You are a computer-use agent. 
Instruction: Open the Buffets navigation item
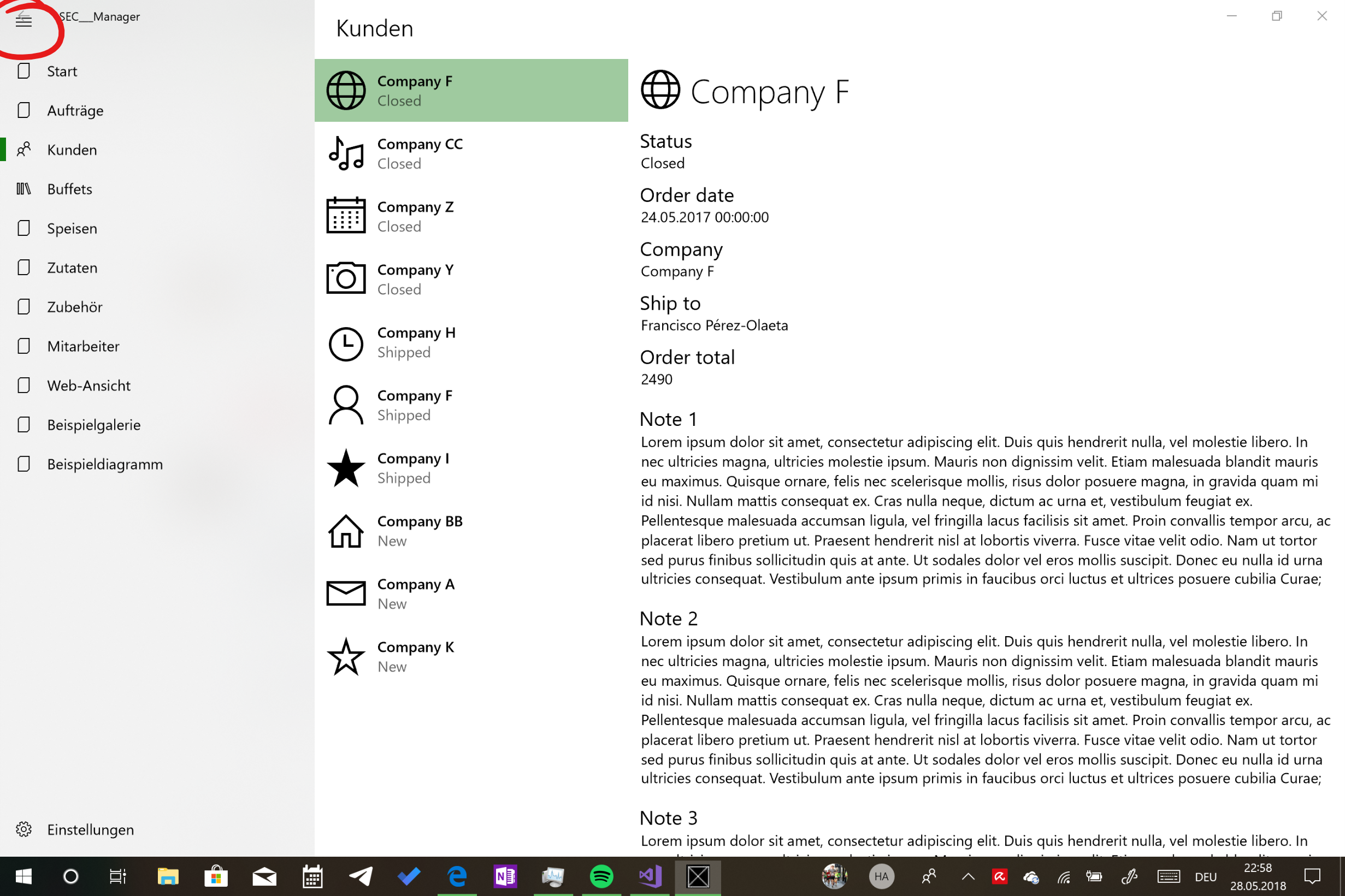(x=69, y=189)
